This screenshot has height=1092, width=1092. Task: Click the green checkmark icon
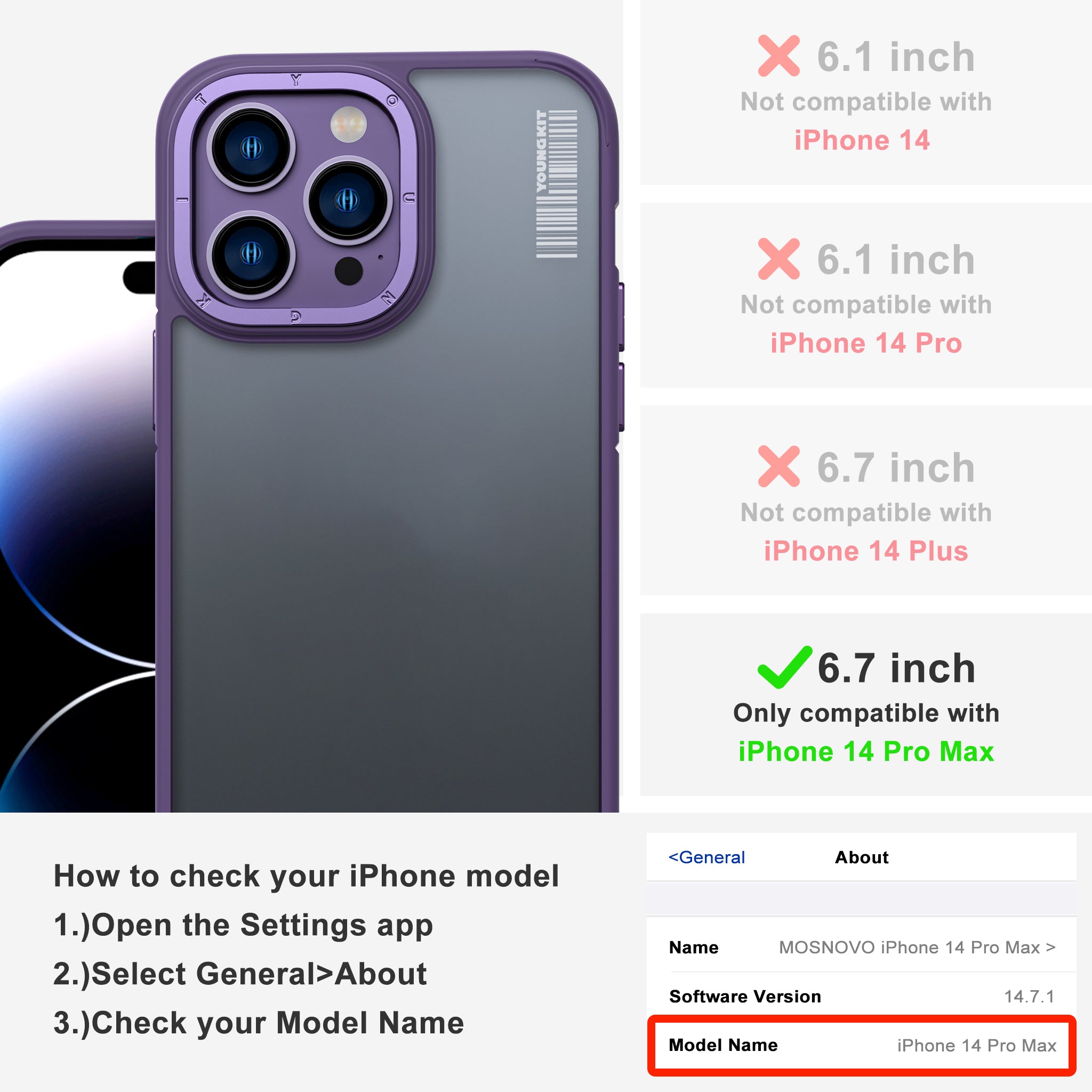784,668
